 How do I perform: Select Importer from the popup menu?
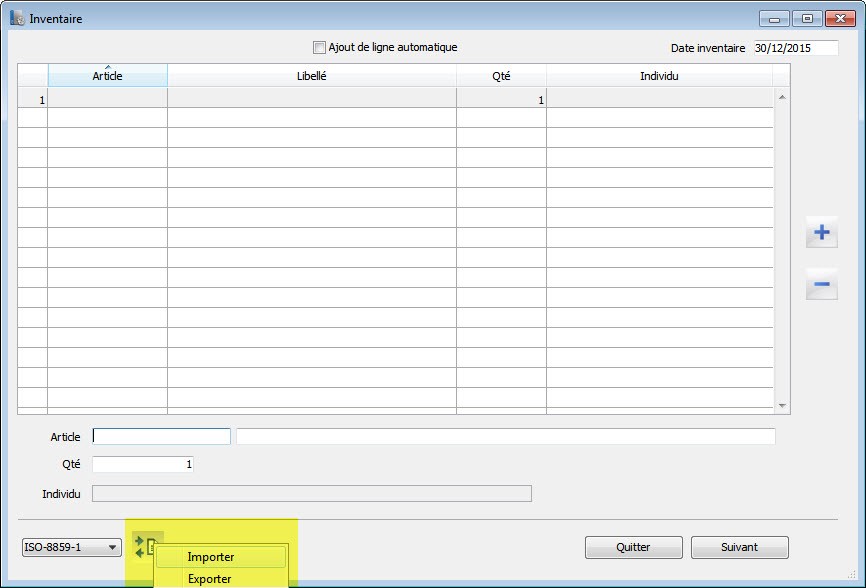pos(211,557)
